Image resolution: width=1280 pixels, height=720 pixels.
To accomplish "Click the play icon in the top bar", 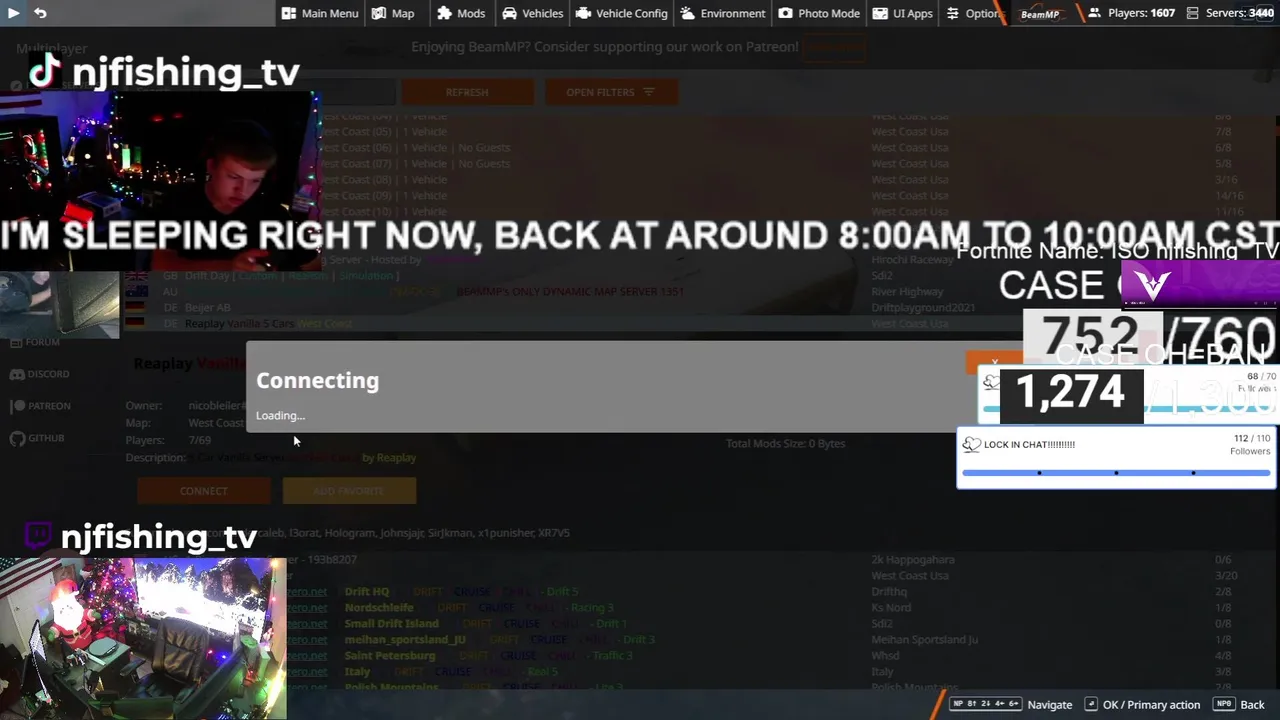I will [13, 13].
